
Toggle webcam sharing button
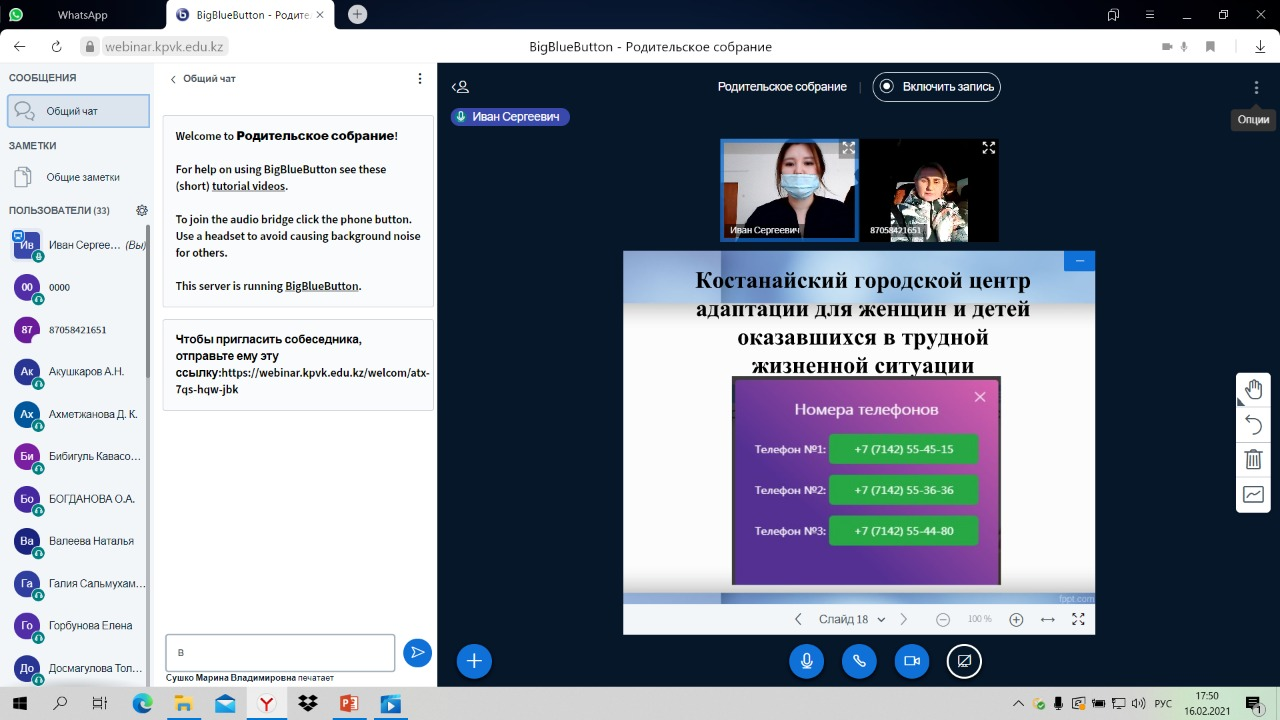[x=912, y=661]
